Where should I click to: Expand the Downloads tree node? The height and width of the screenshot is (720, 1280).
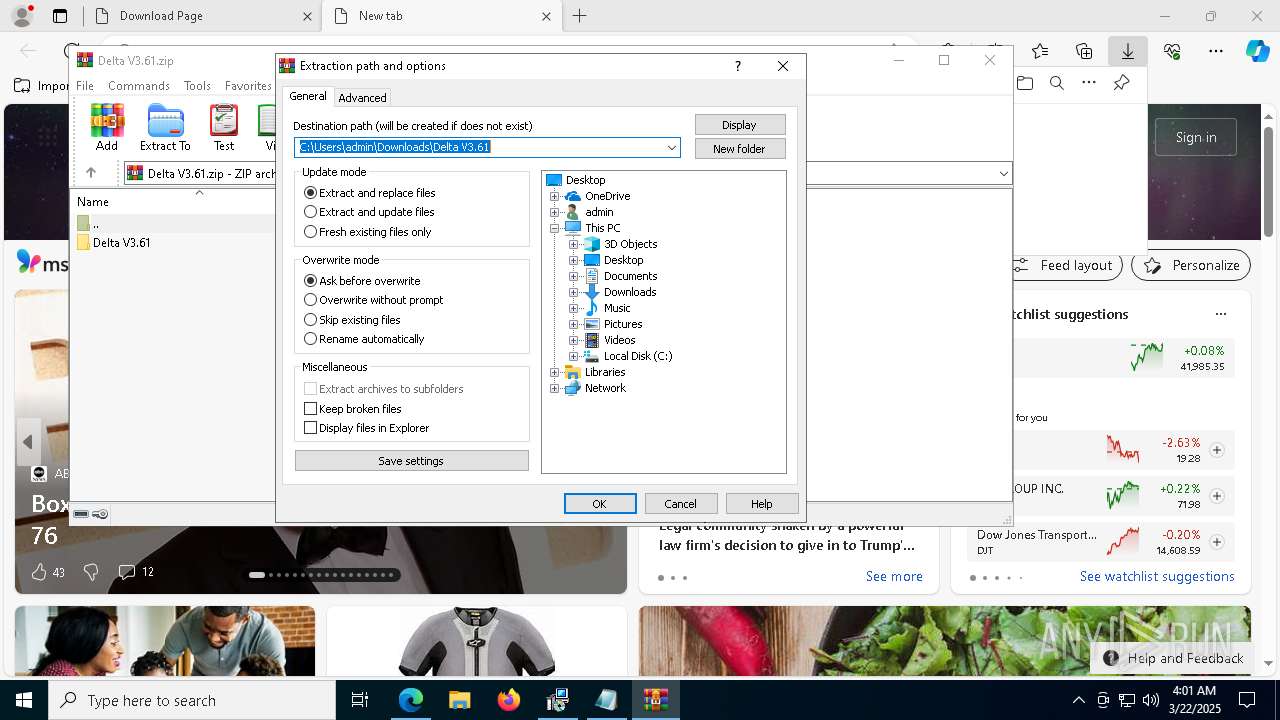574,292
